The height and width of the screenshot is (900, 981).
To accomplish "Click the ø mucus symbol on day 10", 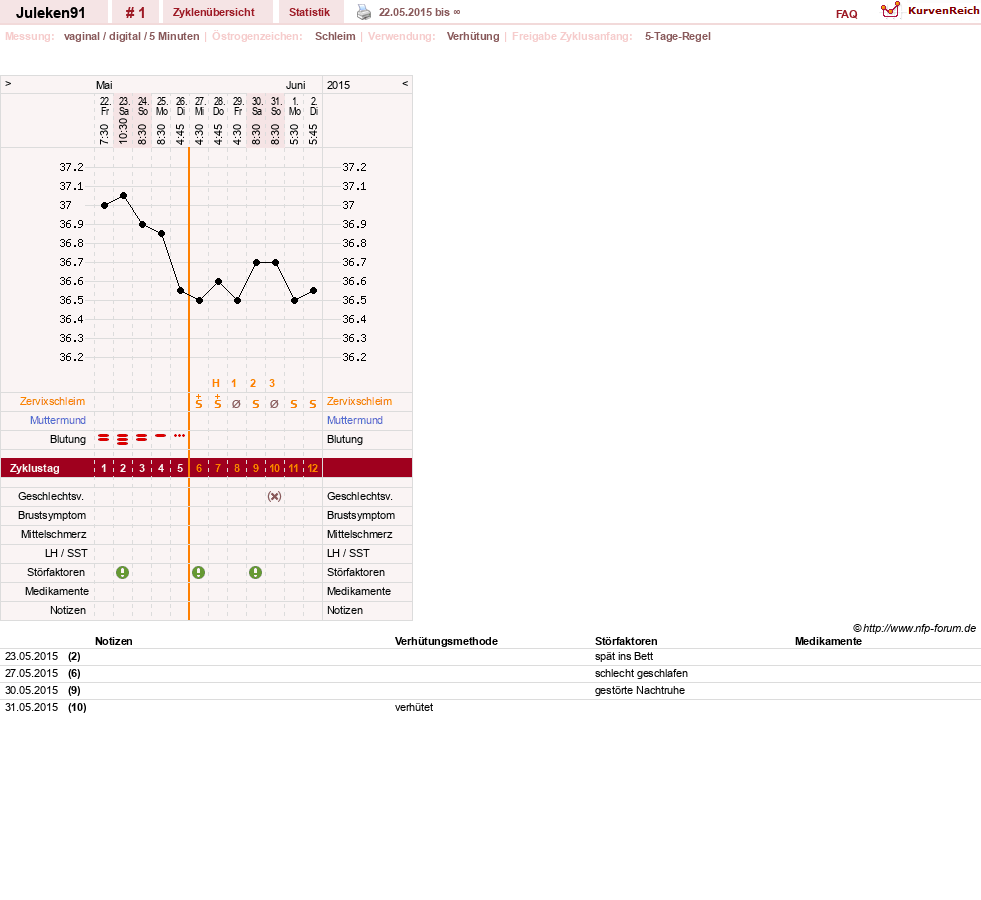I will coord(274,404).
